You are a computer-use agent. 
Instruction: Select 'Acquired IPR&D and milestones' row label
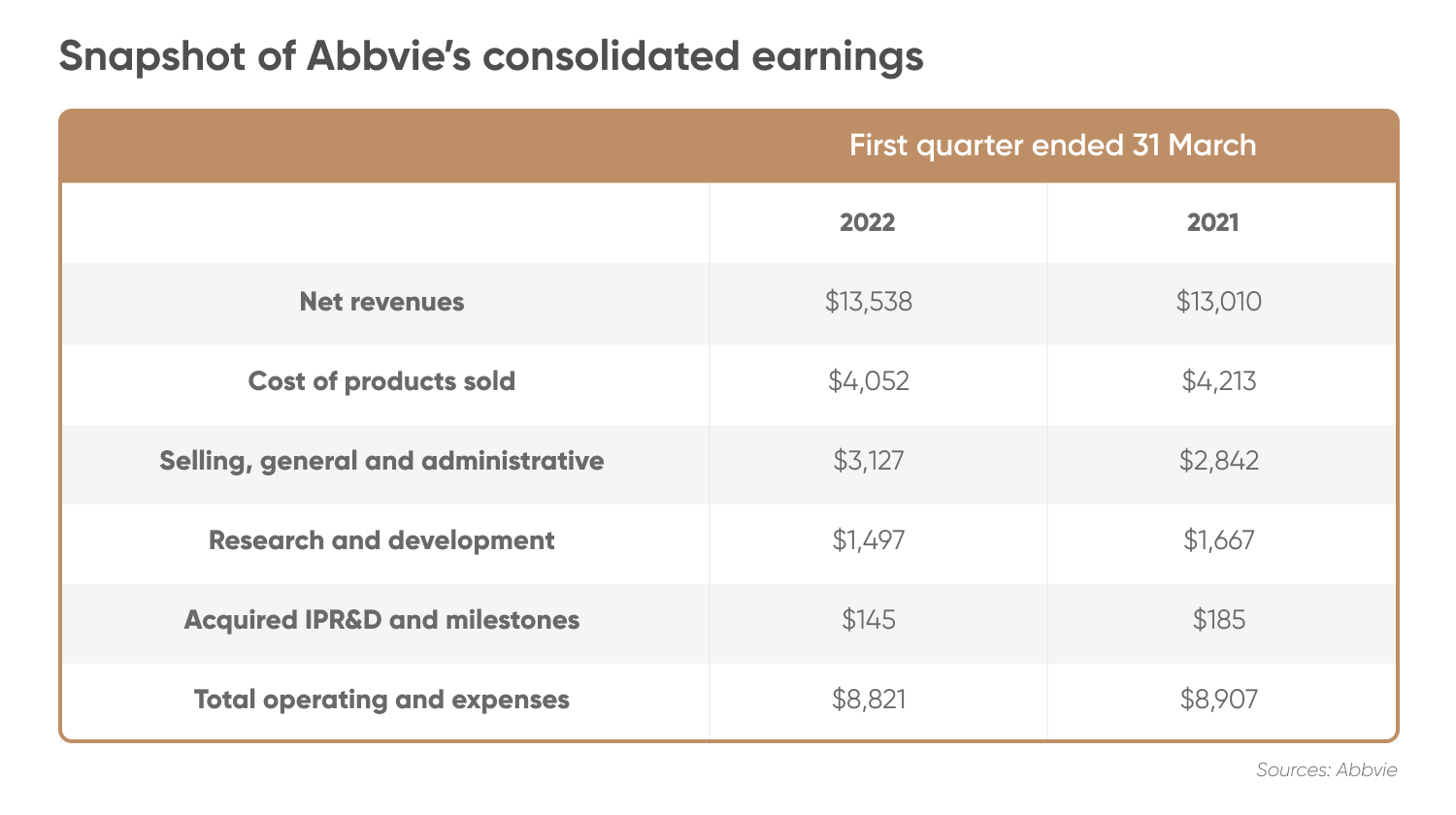click(381, 620)
